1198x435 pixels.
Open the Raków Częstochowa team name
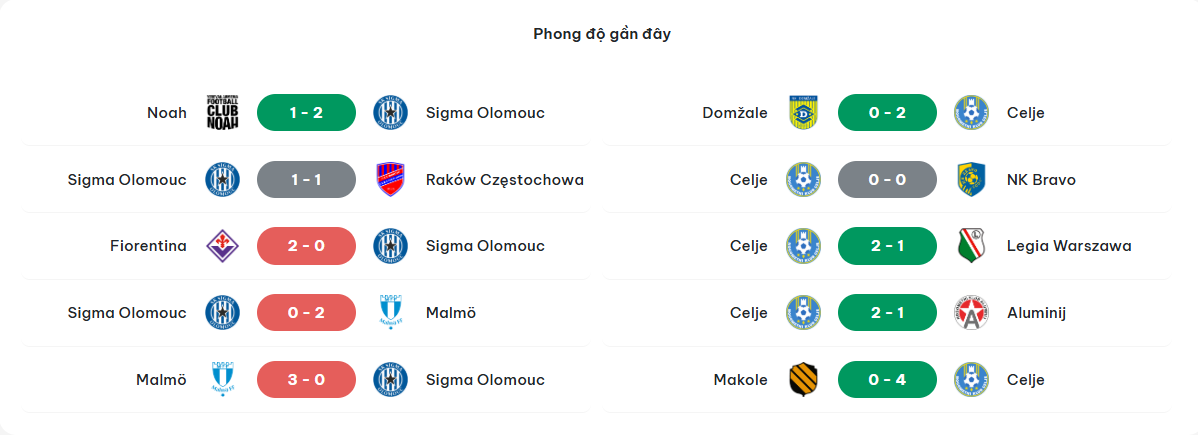504,180
